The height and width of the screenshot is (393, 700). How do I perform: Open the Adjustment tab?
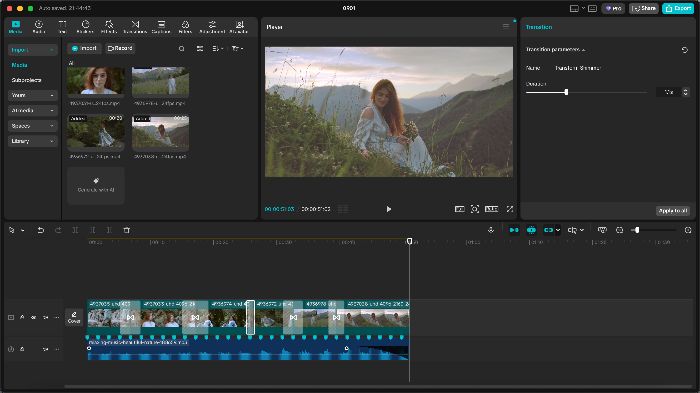pyautogui.click(x=212, y=27)
